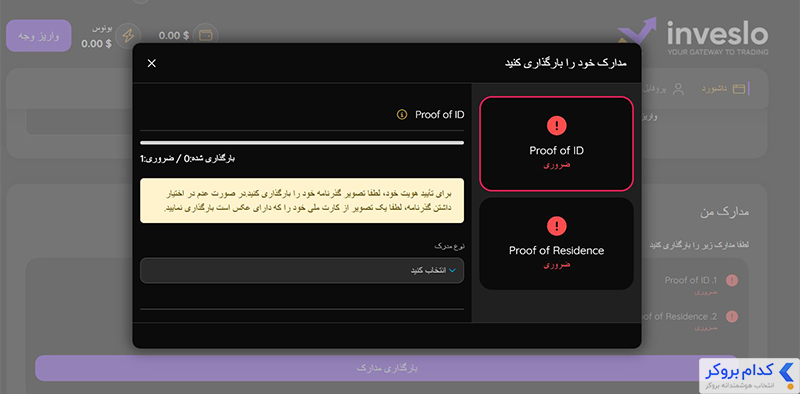
Task: Click alert icon next to Proof of Residence .2
Action: 732,317
